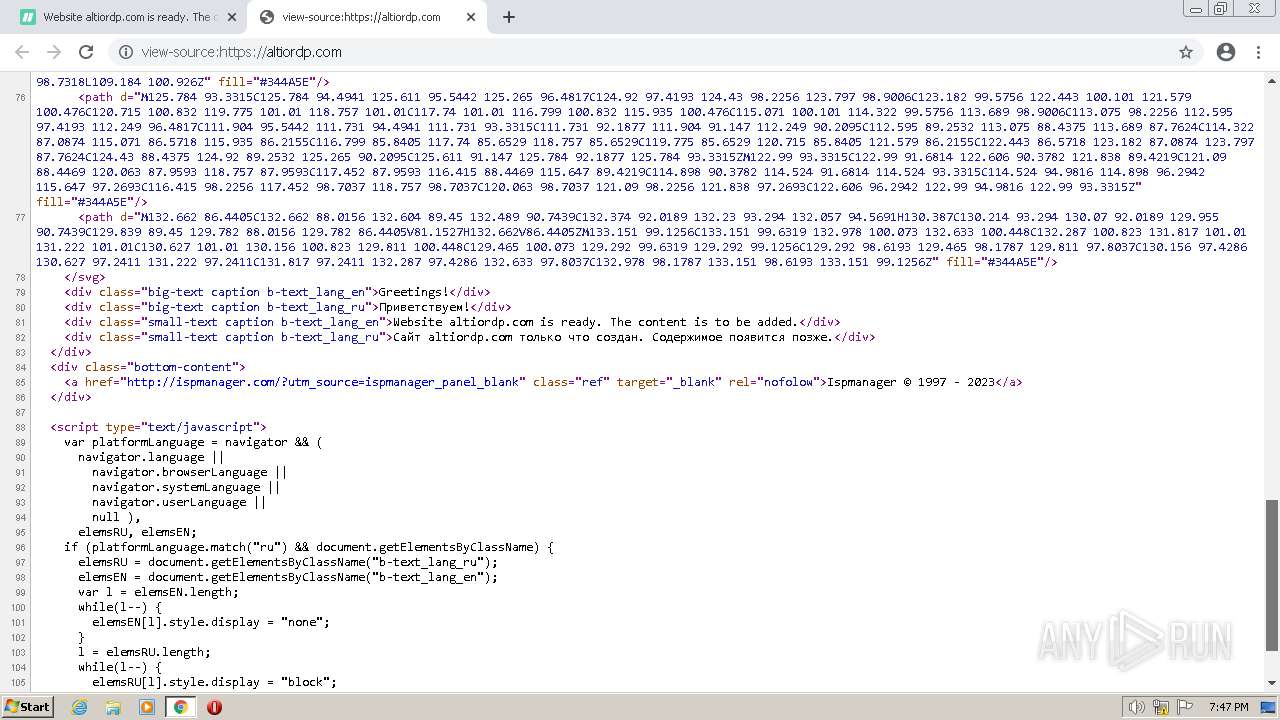Open the network status tray icon

1161,707
